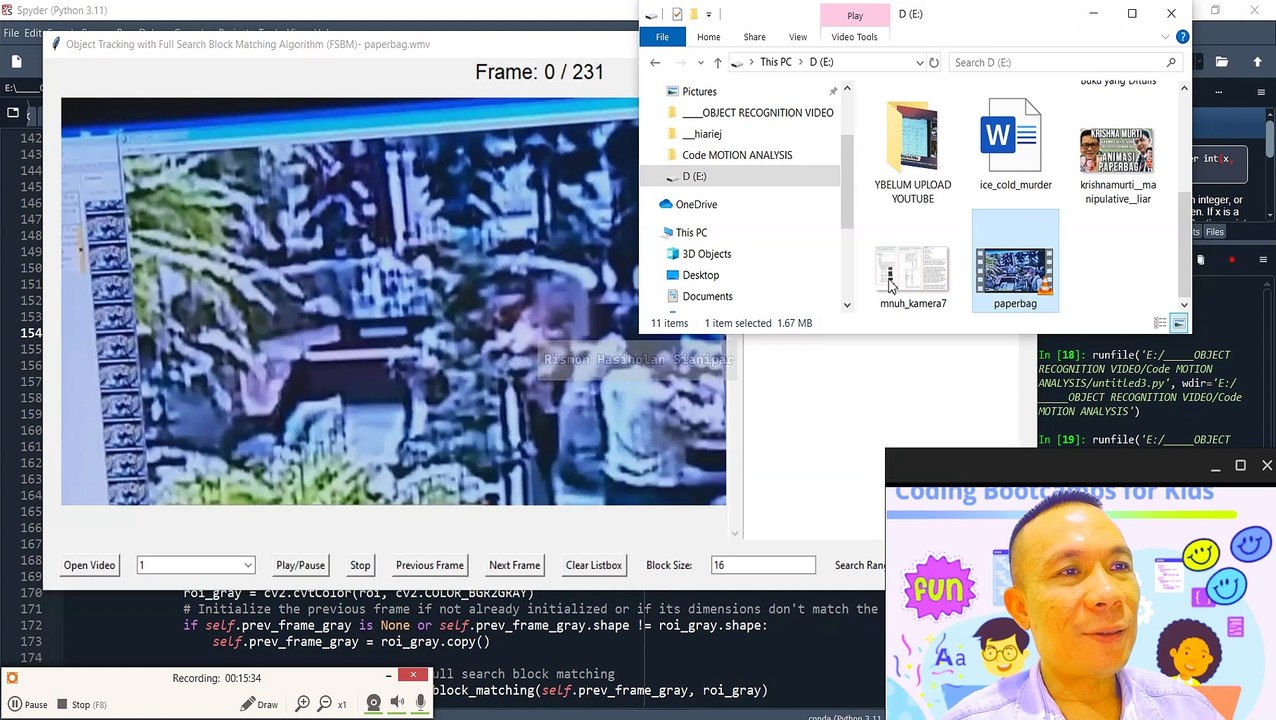Click Clear Listbox button
Image resolution: width=1276 pixels, height=720 pixels.
click(594, 565)
